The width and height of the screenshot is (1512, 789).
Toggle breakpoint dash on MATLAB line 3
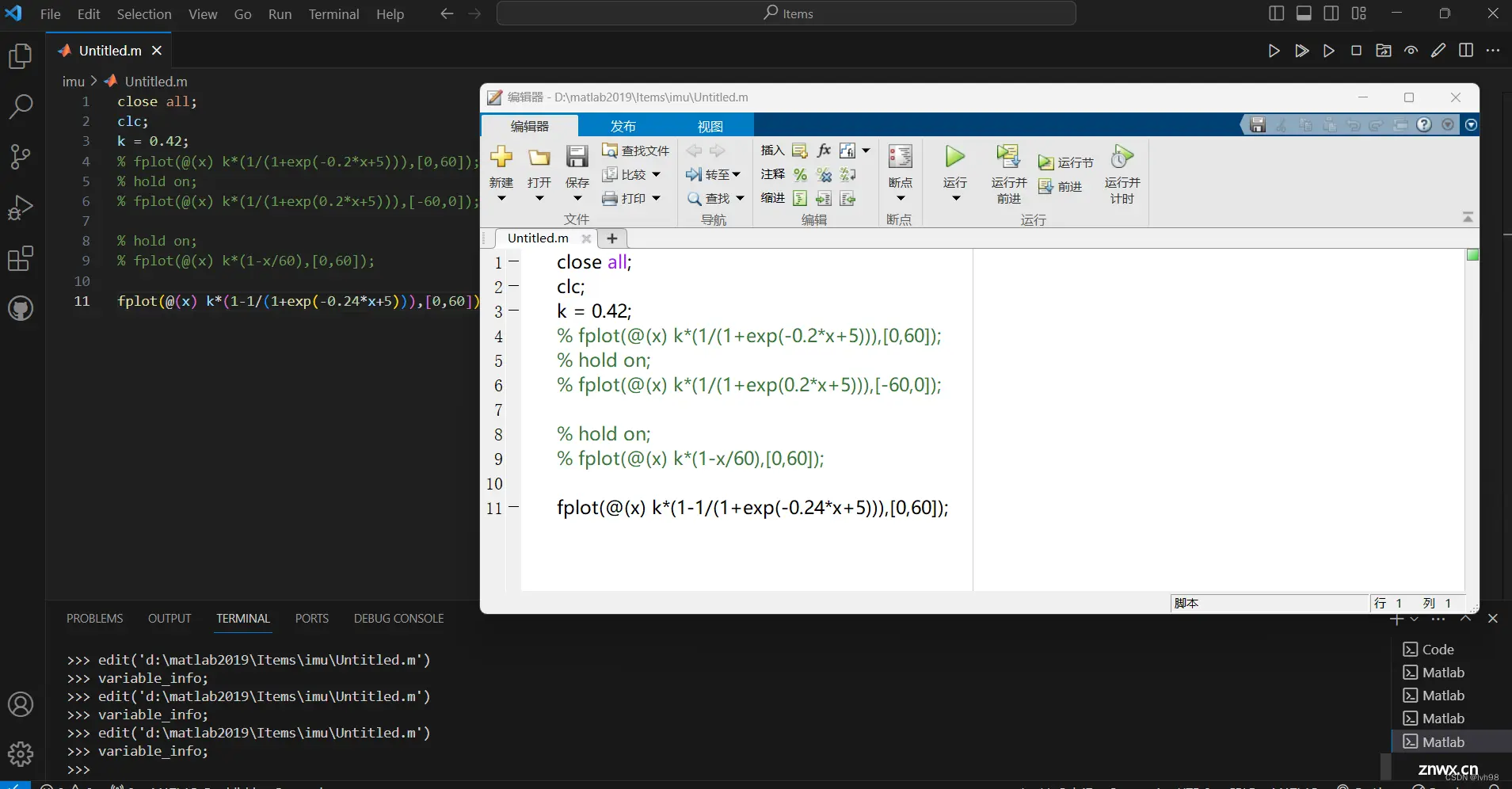pyautogui.click(x=514, y=311)
